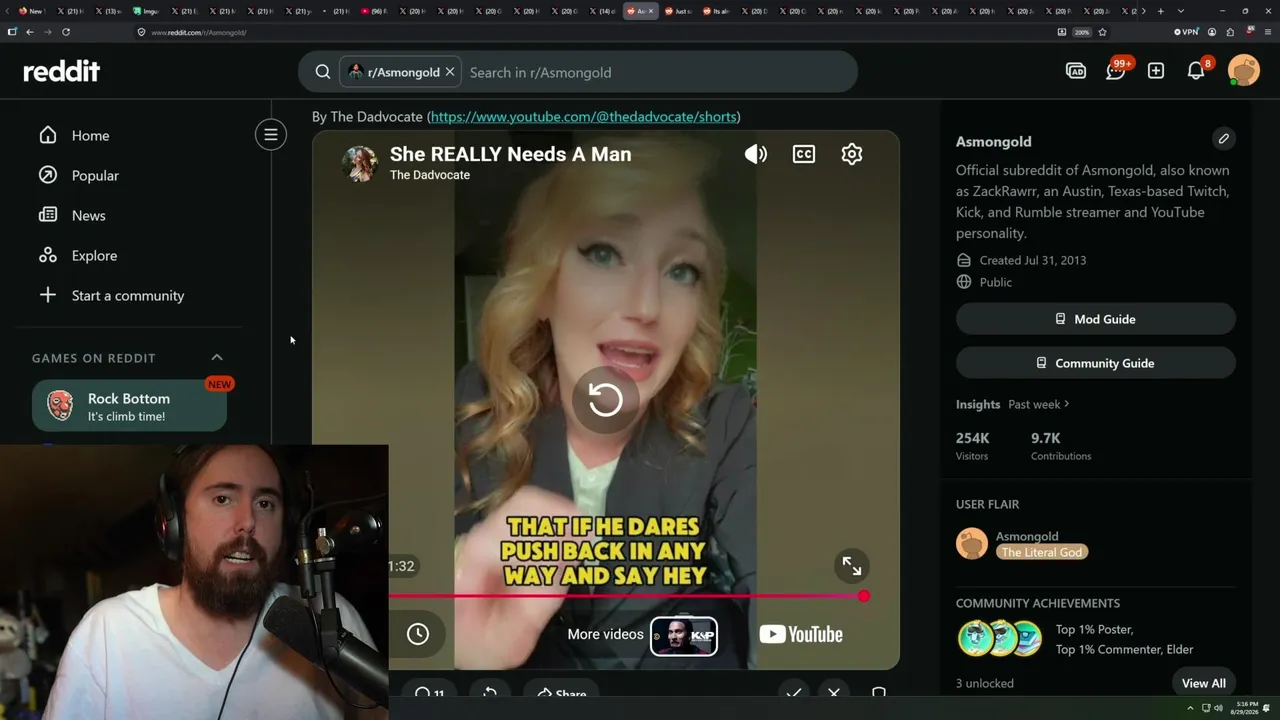
Task: Open the video title She REALLY Needs A Man
Action: [510, 154]
